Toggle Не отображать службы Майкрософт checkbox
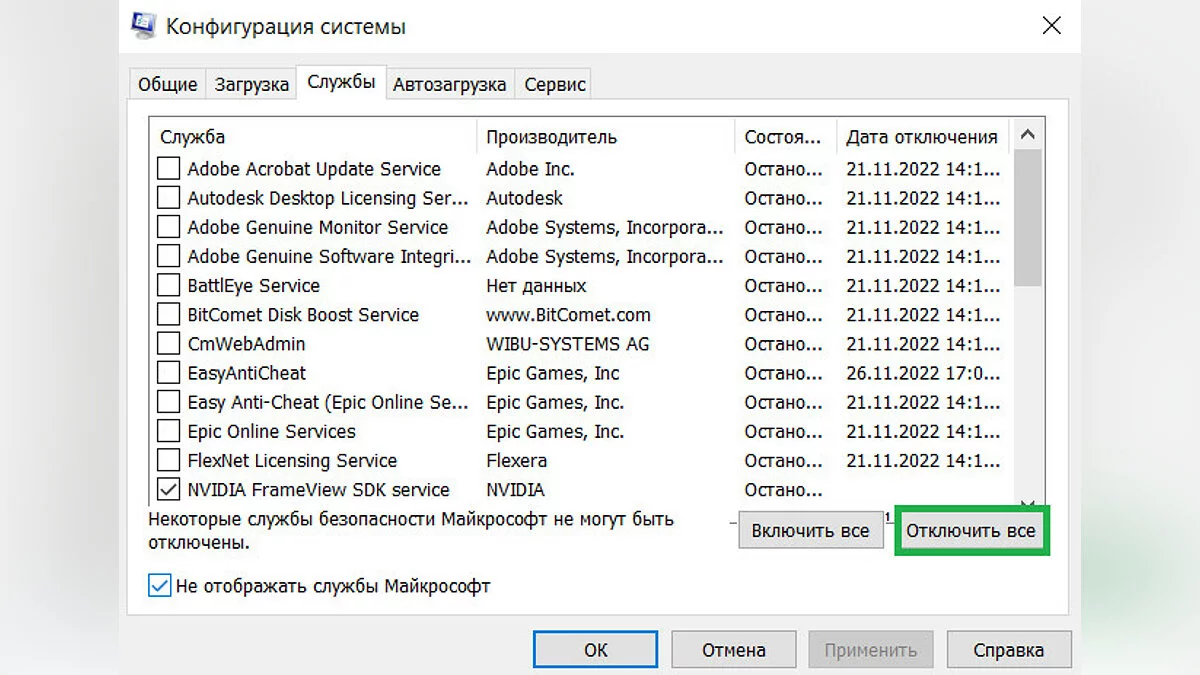Image resolution: width=1200 pixels, height=675 pixels. [x=159, y=586]
